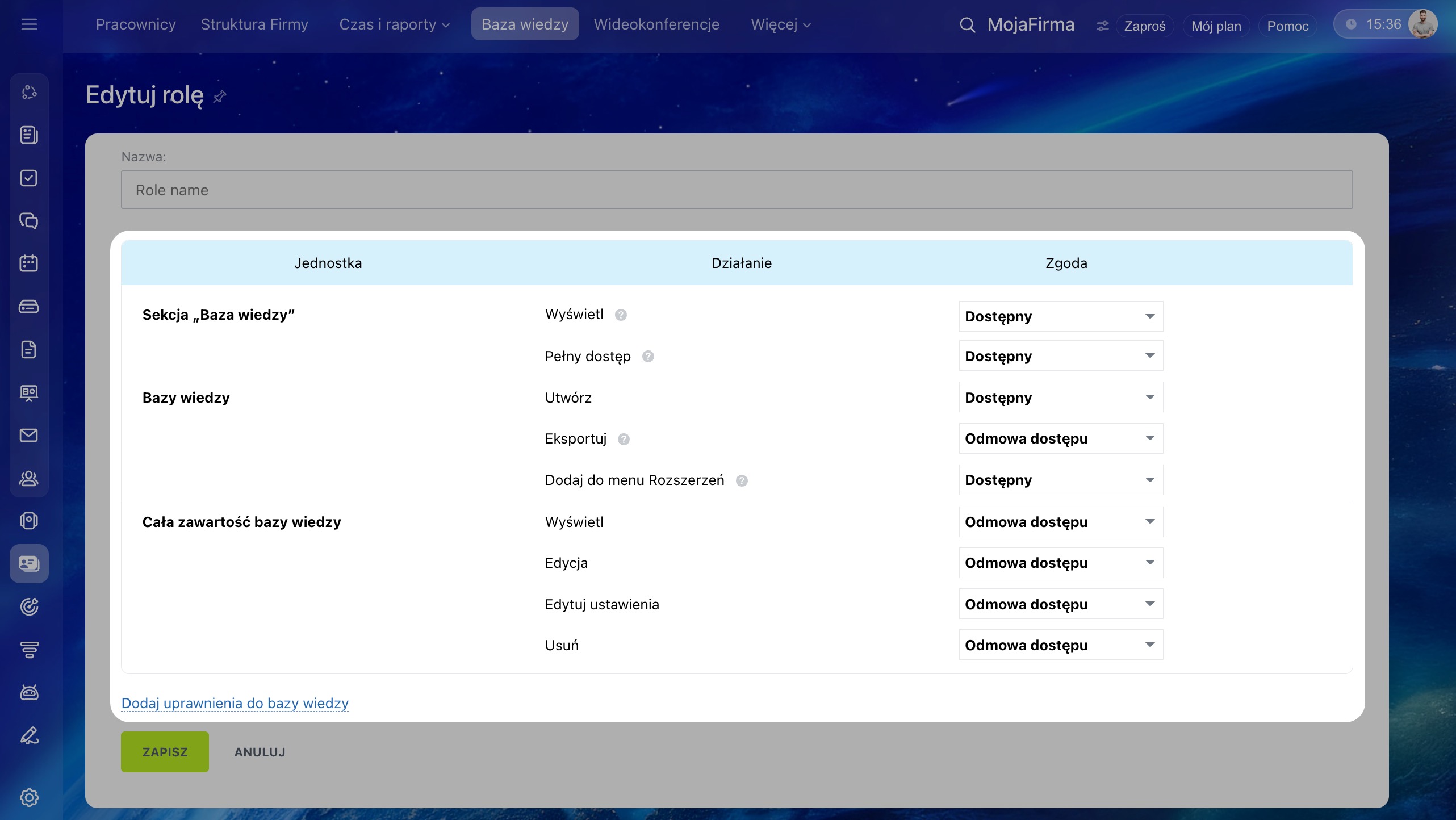Click help icon next to Pełny dostęp
The width and height of the screenshot is (1456, 820).
[x=648, y=357]
